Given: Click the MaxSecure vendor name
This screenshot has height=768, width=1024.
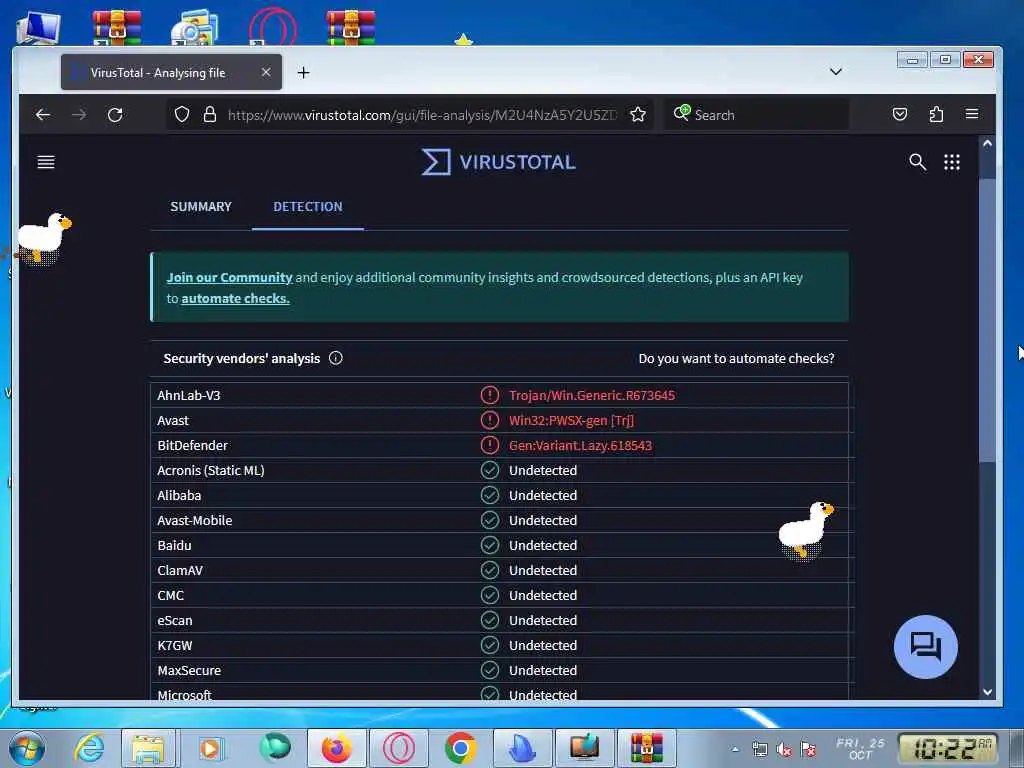Looking at the screenshot, I should tap(189, 670).
